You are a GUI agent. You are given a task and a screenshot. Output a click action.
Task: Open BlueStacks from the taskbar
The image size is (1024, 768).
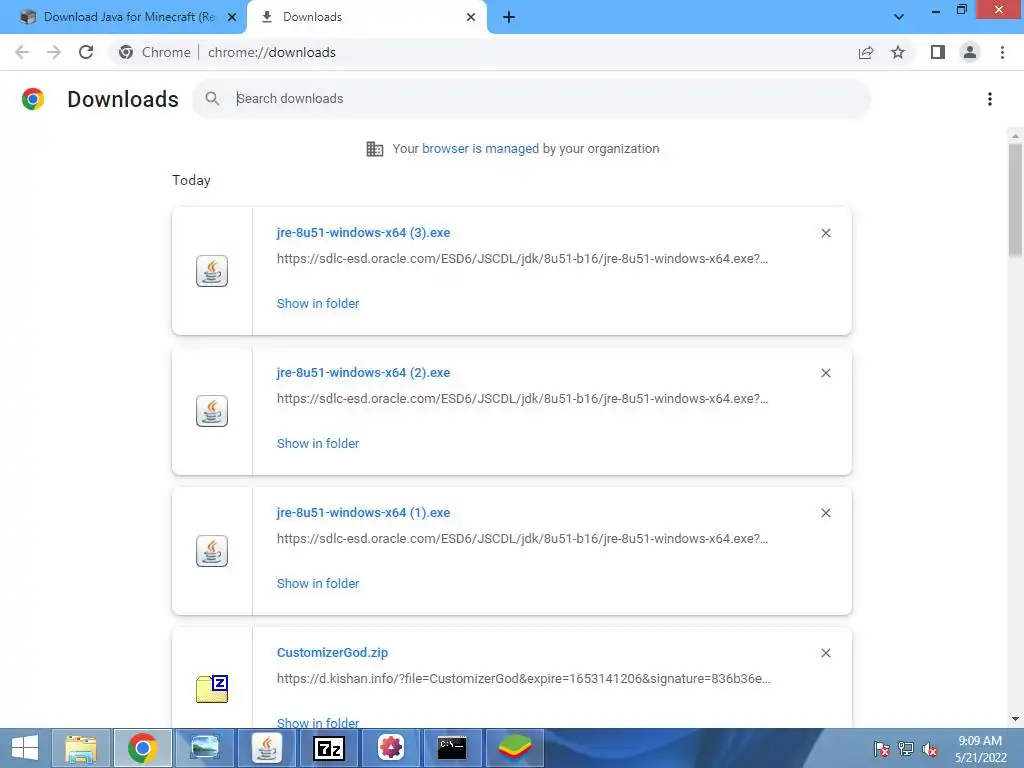[x=515, y=748]
